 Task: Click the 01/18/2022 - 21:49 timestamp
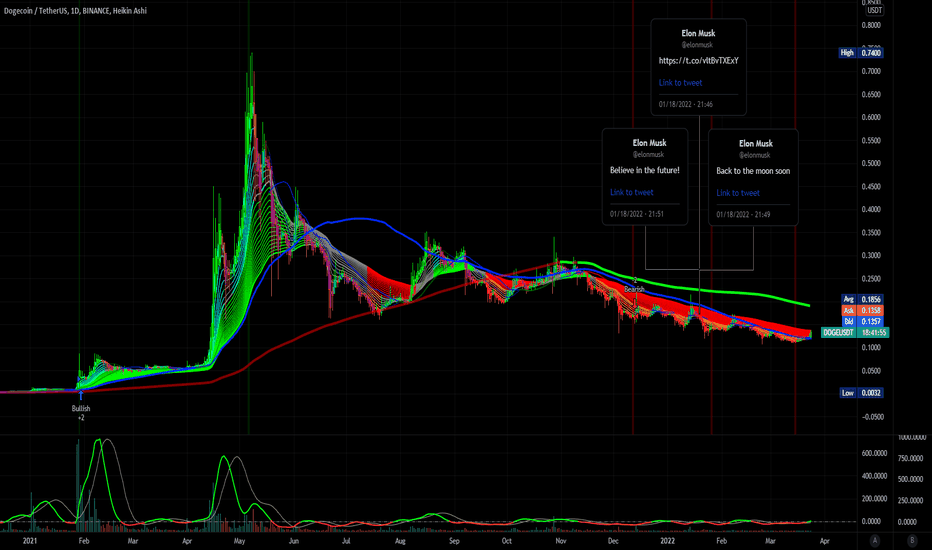(x=743, y=214)
